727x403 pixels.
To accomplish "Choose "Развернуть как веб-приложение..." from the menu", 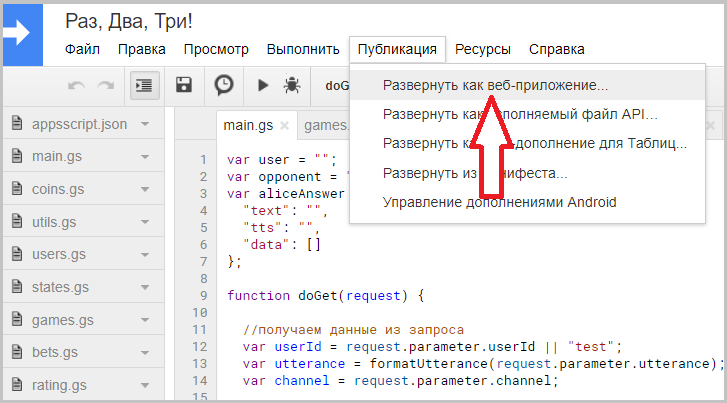I will 495,86.
